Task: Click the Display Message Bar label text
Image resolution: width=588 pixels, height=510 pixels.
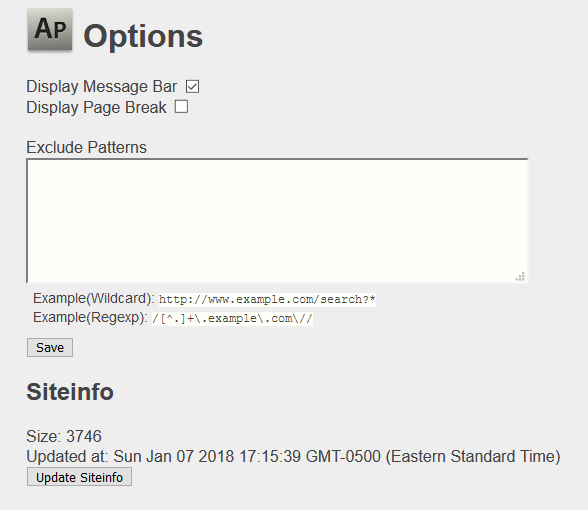Action: click(101, 87)
